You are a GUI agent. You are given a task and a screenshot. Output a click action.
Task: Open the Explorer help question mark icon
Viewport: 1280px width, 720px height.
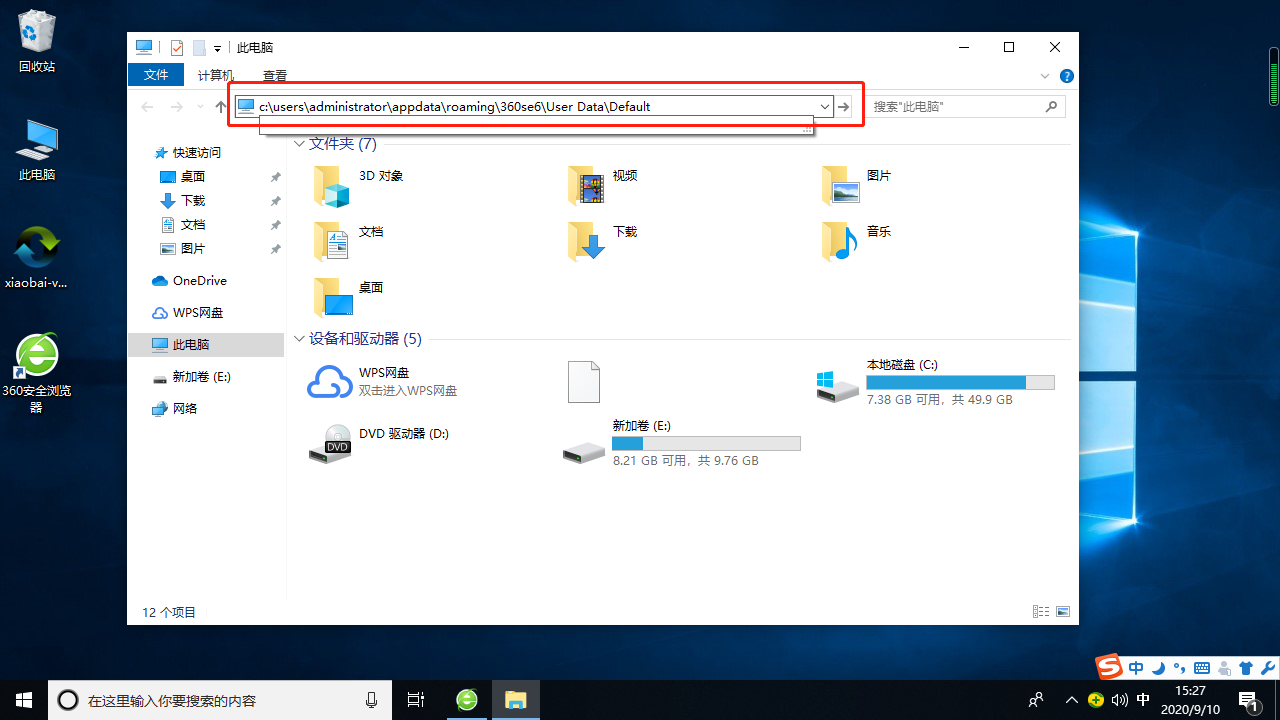point(1067,76)
